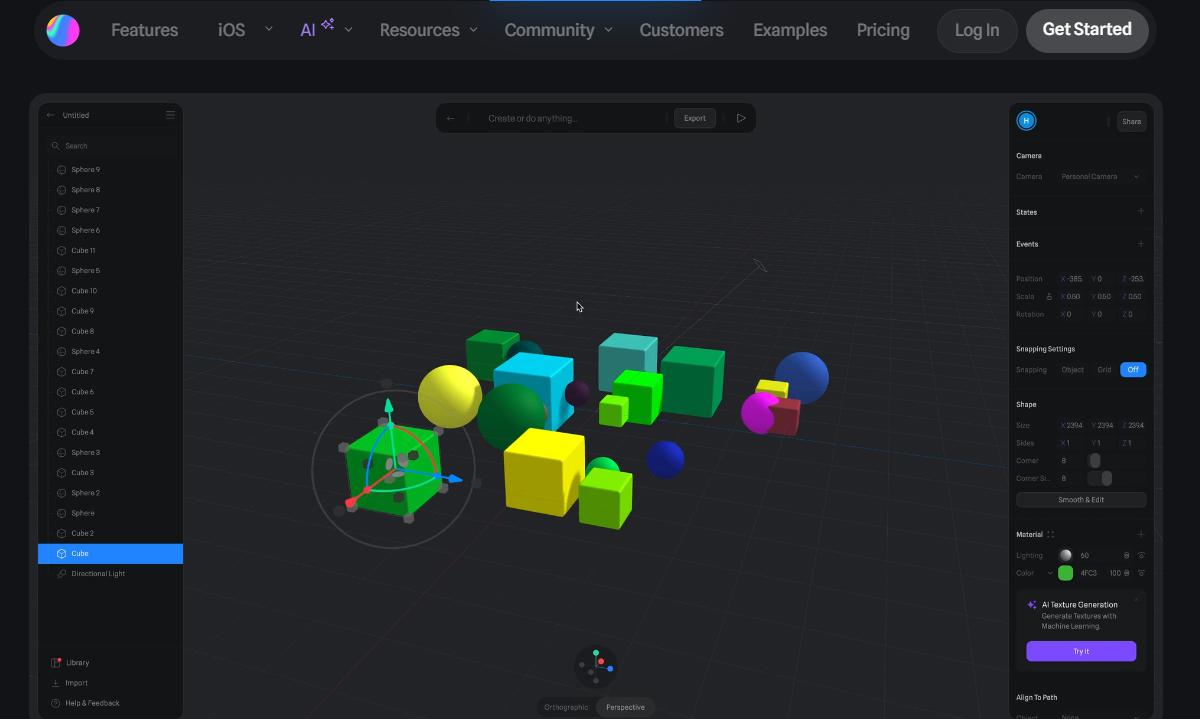
Task: Set snapping to Object
Action: (x=1073, y=370)
